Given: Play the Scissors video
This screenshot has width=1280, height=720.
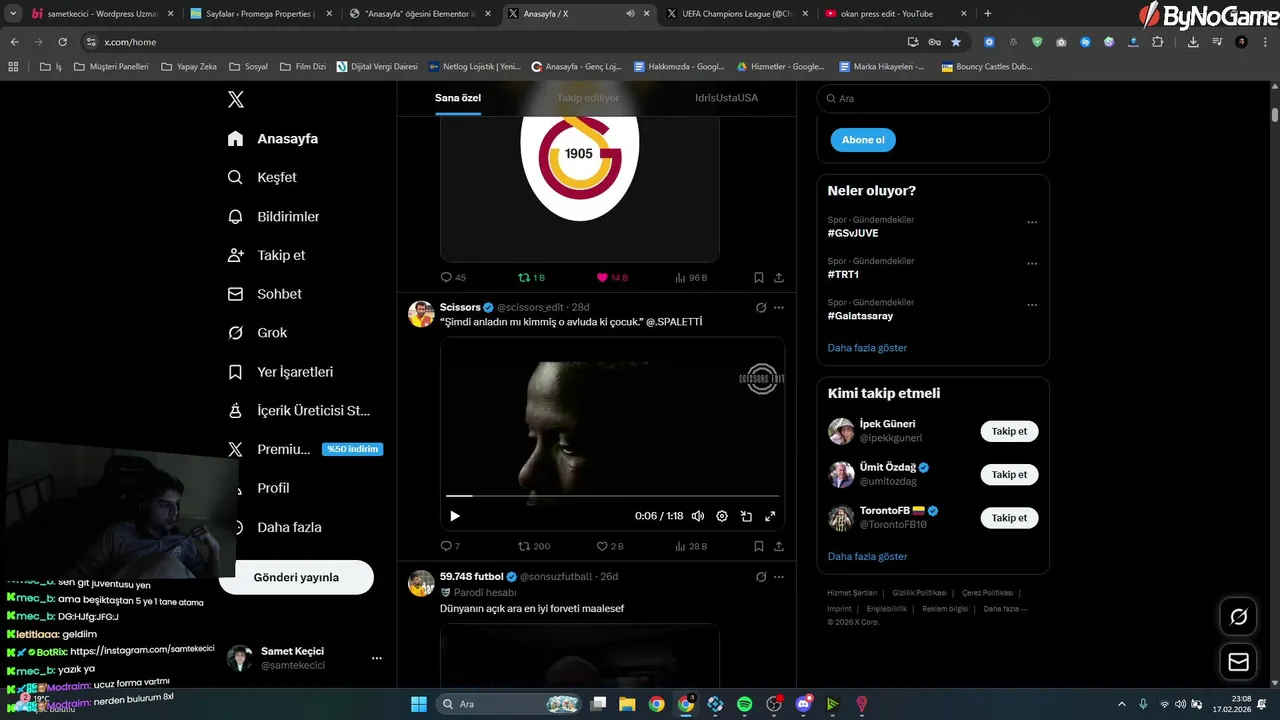Looking at the screenshot, I should click(x=455, y=516).
